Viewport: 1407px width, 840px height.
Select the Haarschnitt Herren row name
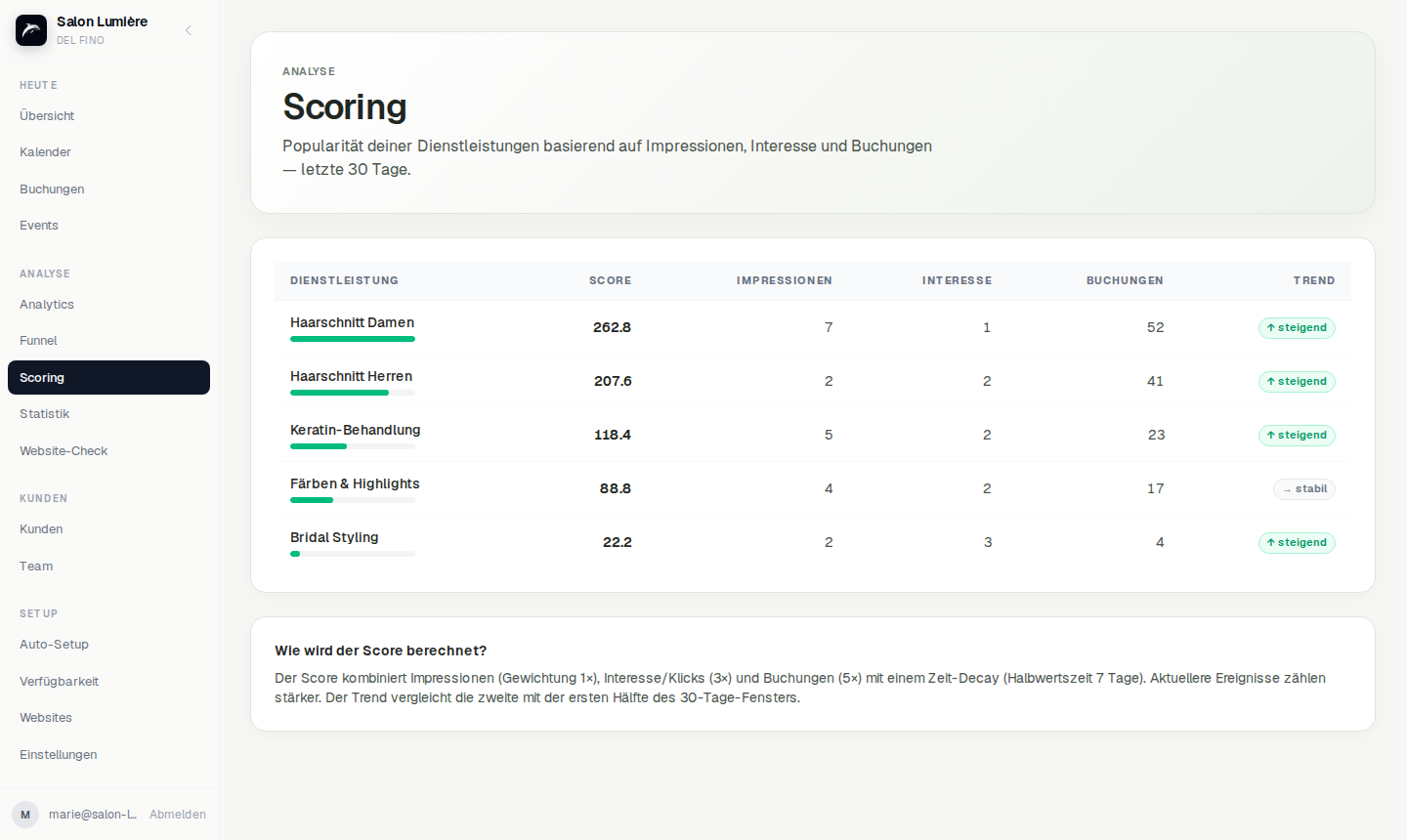[351, 376]
